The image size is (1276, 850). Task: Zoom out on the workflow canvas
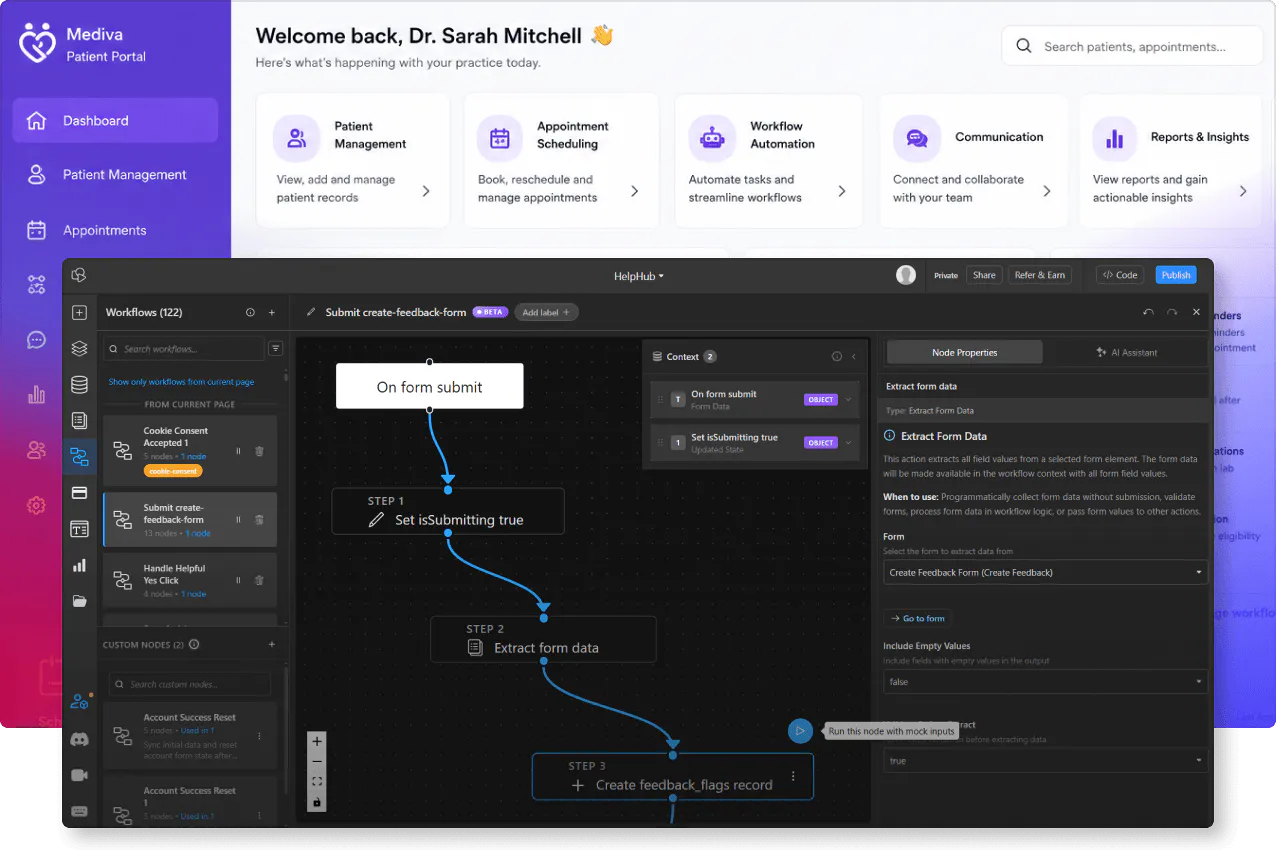pos(317,762)
